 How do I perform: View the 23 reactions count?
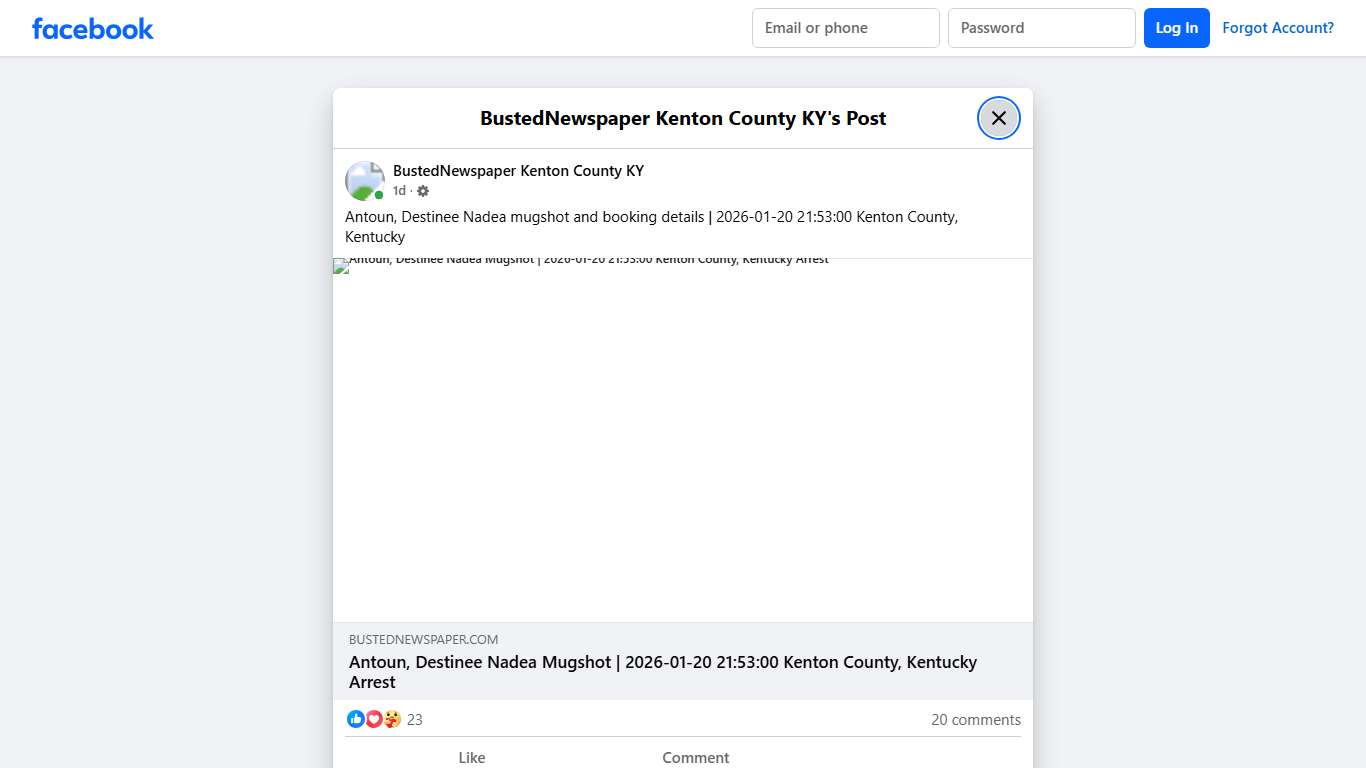414,719
